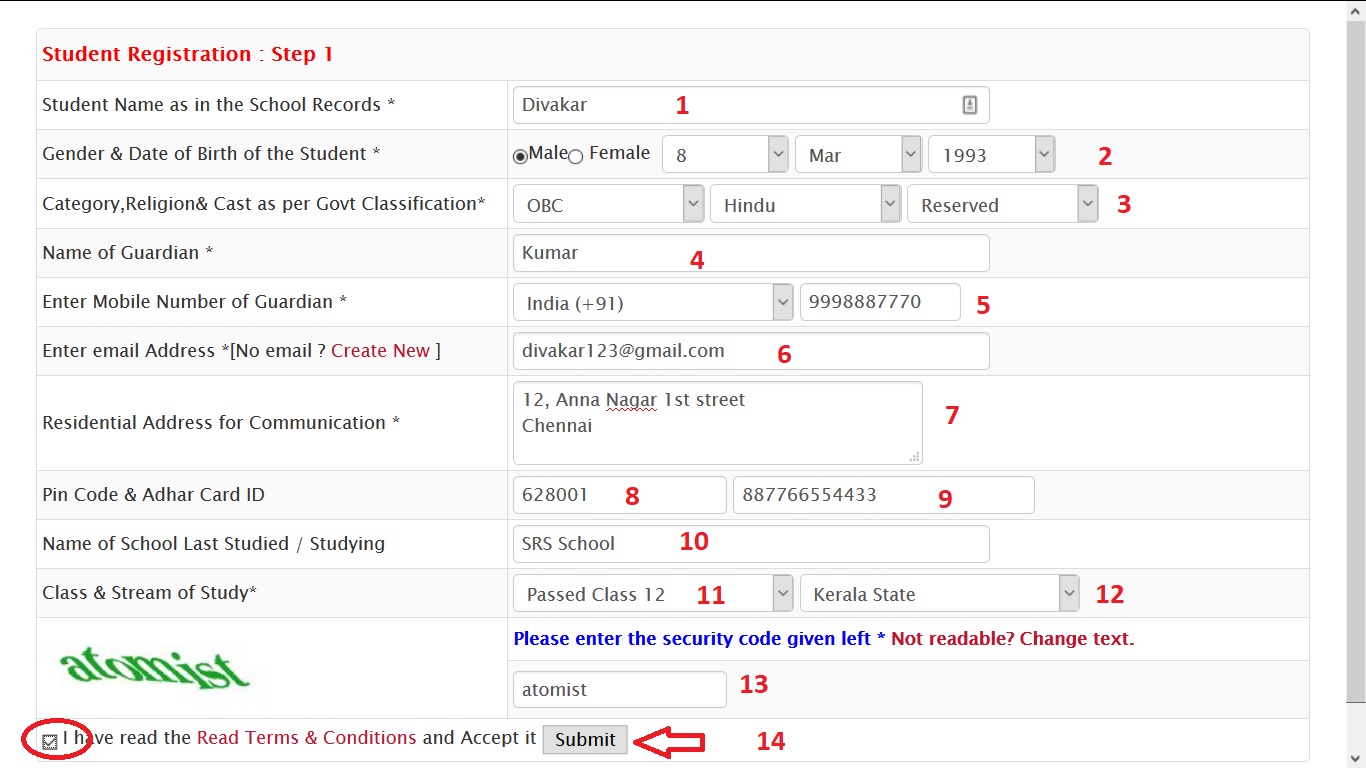Open the birth day dropdown showing 8
This screenshot has height=768, width=1366.
tap(725, 155)
